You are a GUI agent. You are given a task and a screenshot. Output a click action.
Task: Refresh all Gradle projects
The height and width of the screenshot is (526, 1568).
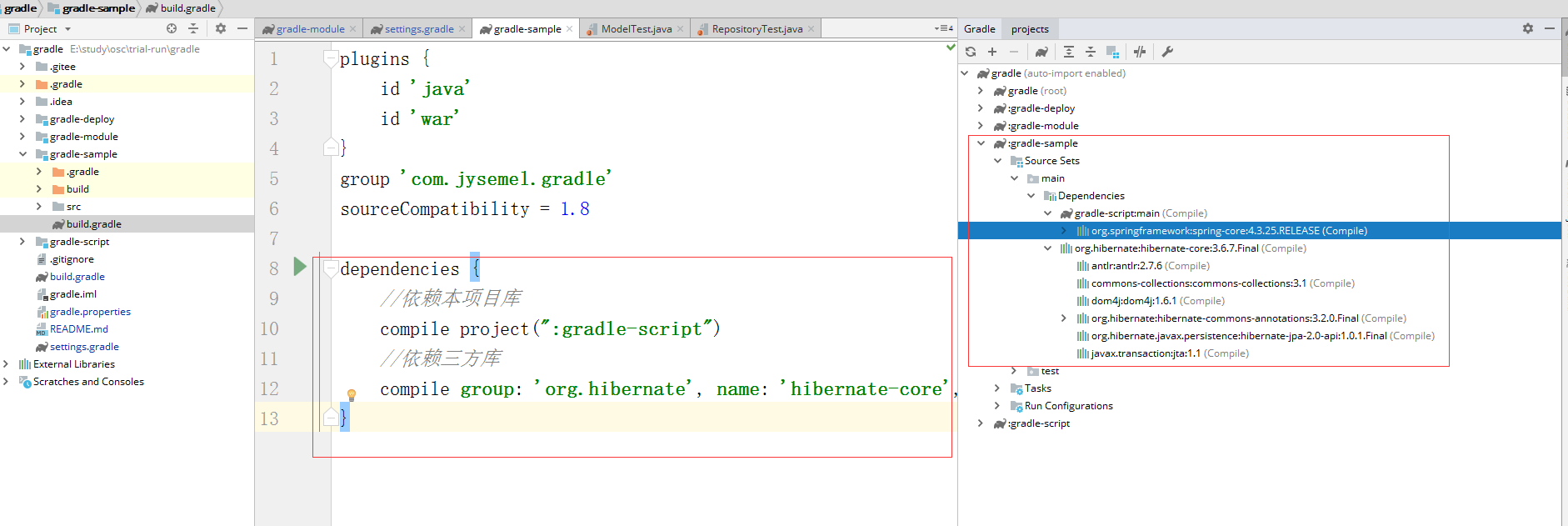971,52
